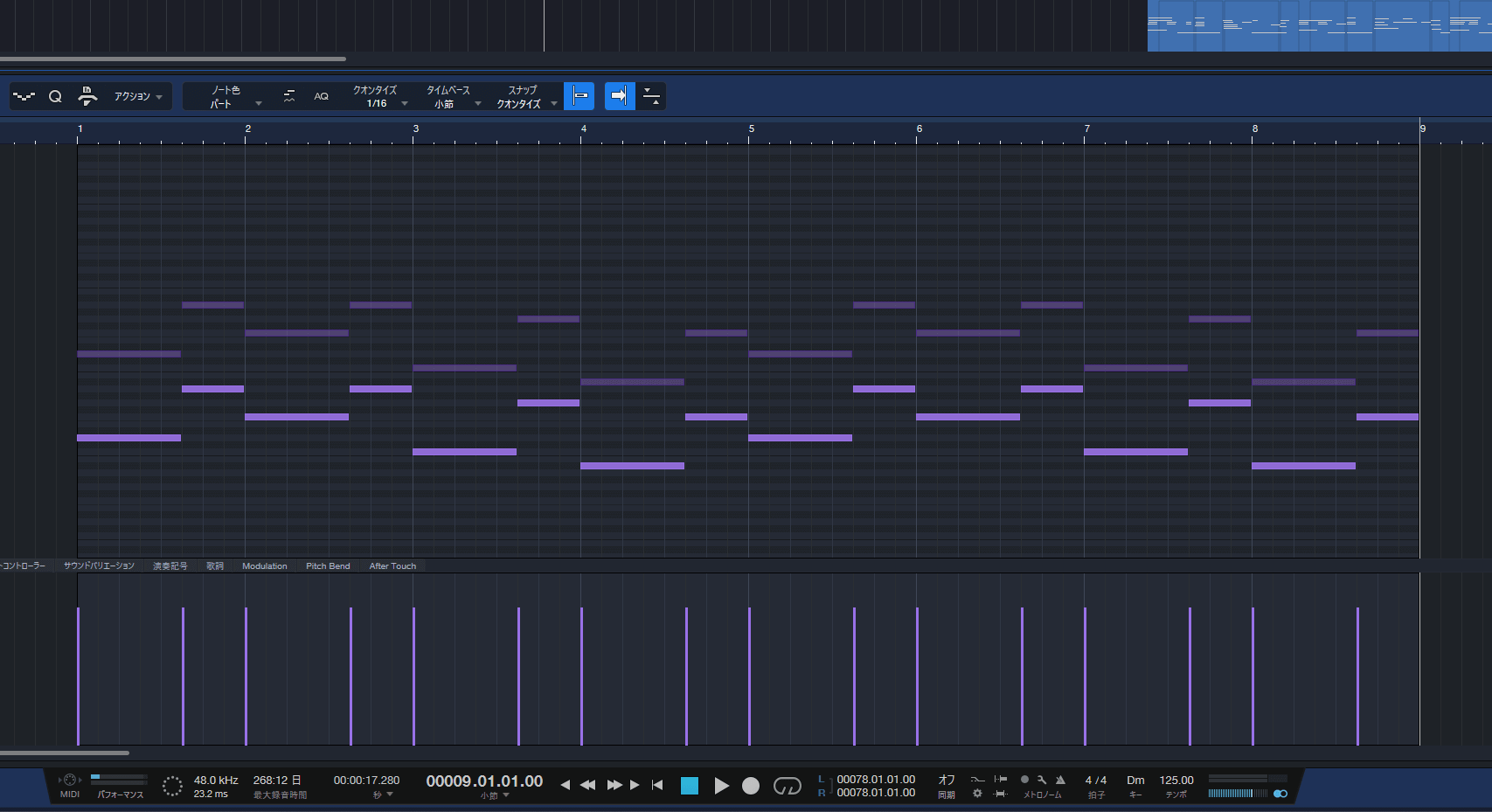Toggle precount dot icon above メトロノーム
Viewport: 1492px width, 812px height.
1024,779
